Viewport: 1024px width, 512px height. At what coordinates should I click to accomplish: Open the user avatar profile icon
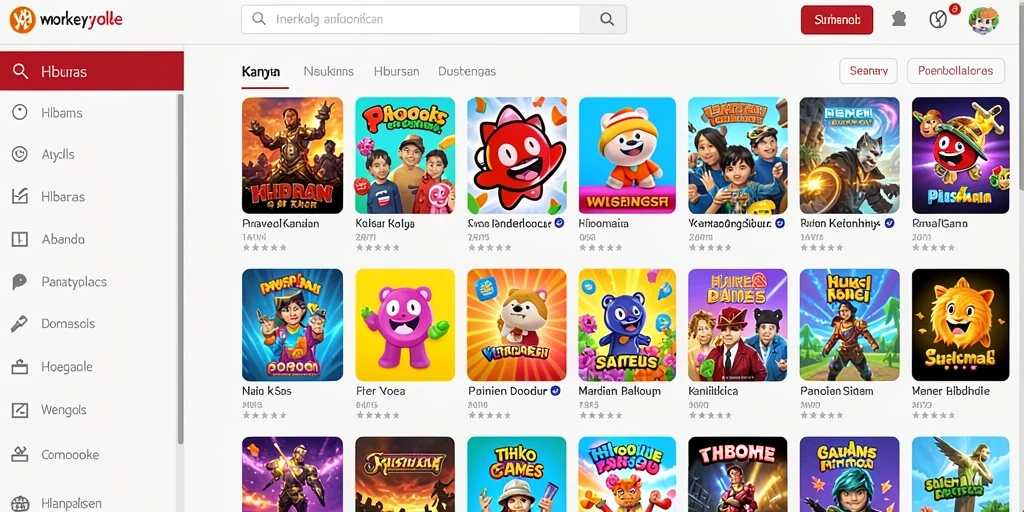coord(984,20)
